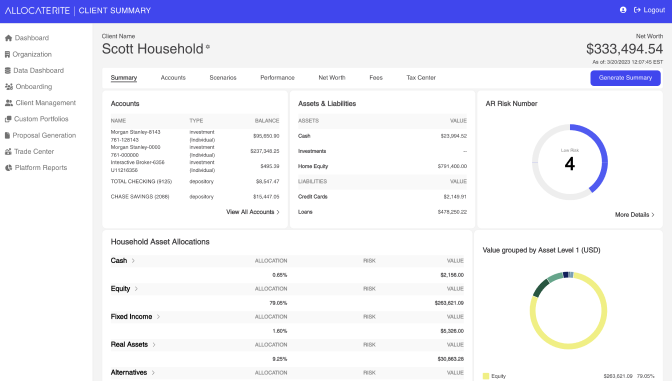Open Trade Center in sidebar

[34, 152]
